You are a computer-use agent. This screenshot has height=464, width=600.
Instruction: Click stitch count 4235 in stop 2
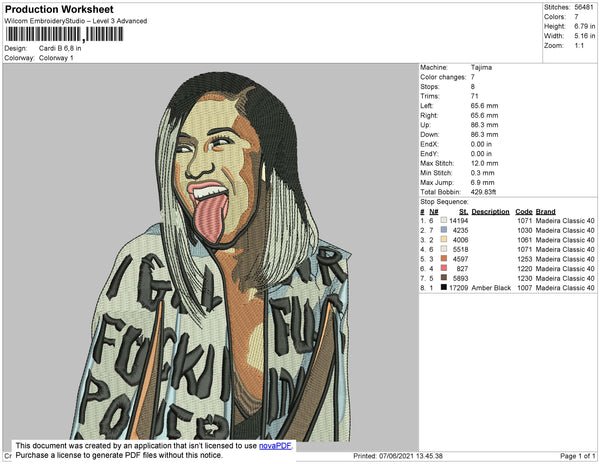click(x=460, y=230)
